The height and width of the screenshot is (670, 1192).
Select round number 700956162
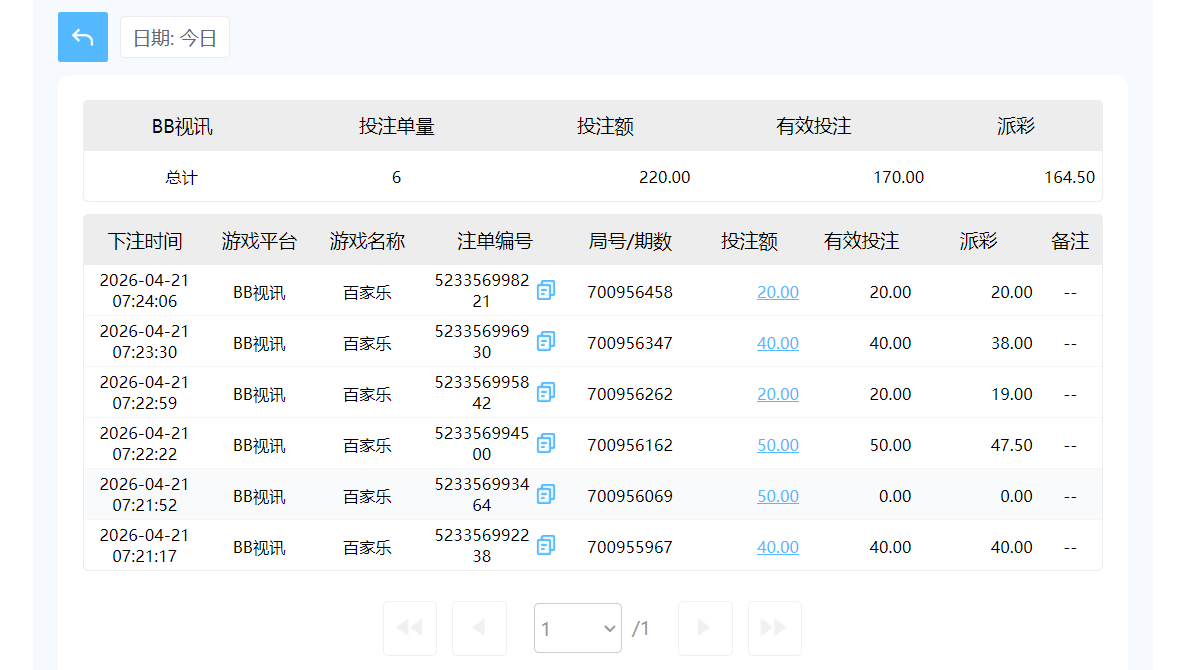(630, 445)
